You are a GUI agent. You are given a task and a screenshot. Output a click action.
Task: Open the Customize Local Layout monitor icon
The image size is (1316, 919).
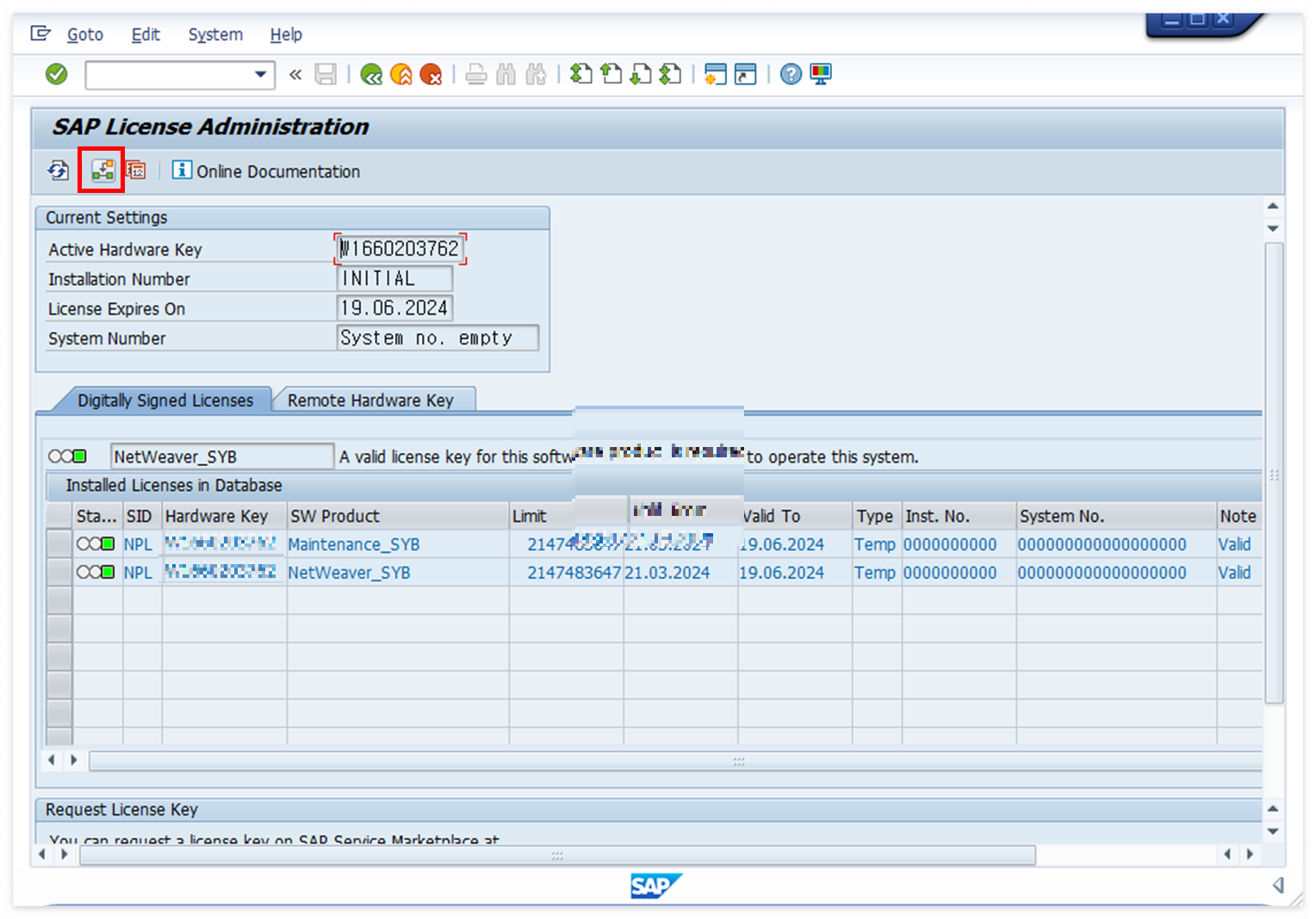821,75
